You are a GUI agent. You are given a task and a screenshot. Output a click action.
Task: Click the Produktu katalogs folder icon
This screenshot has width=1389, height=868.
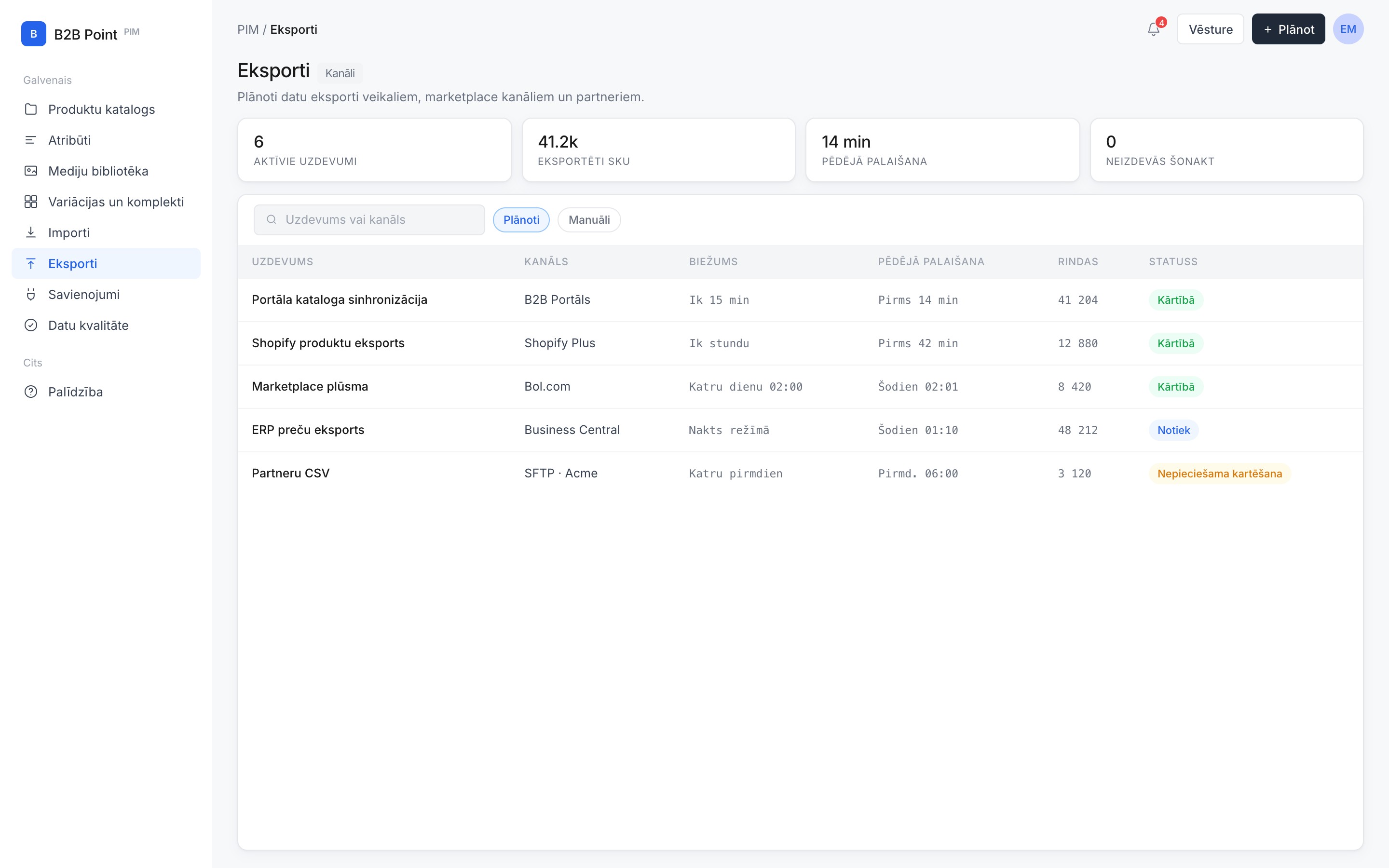(x=31, y=109)
